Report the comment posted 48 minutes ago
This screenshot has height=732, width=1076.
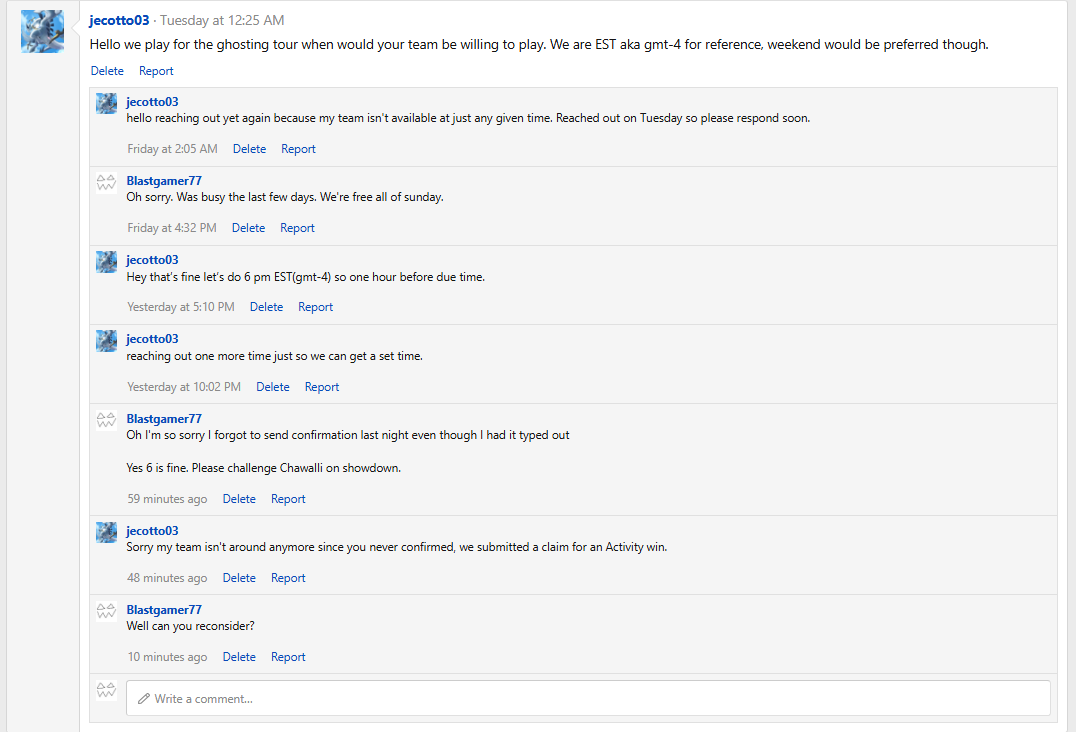click(x=288, y=578)
